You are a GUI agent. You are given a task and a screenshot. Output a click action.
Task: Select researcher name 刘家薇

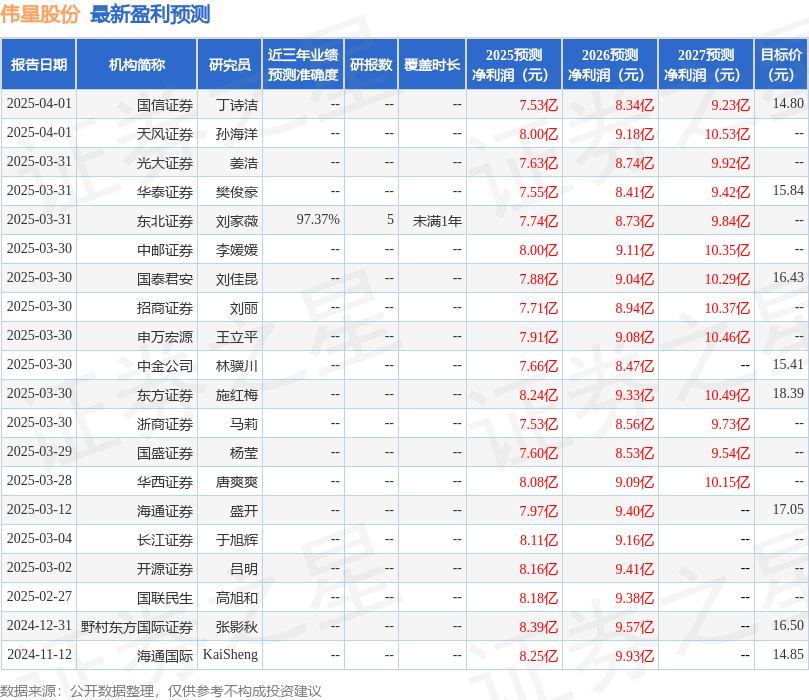pos(237,221)
